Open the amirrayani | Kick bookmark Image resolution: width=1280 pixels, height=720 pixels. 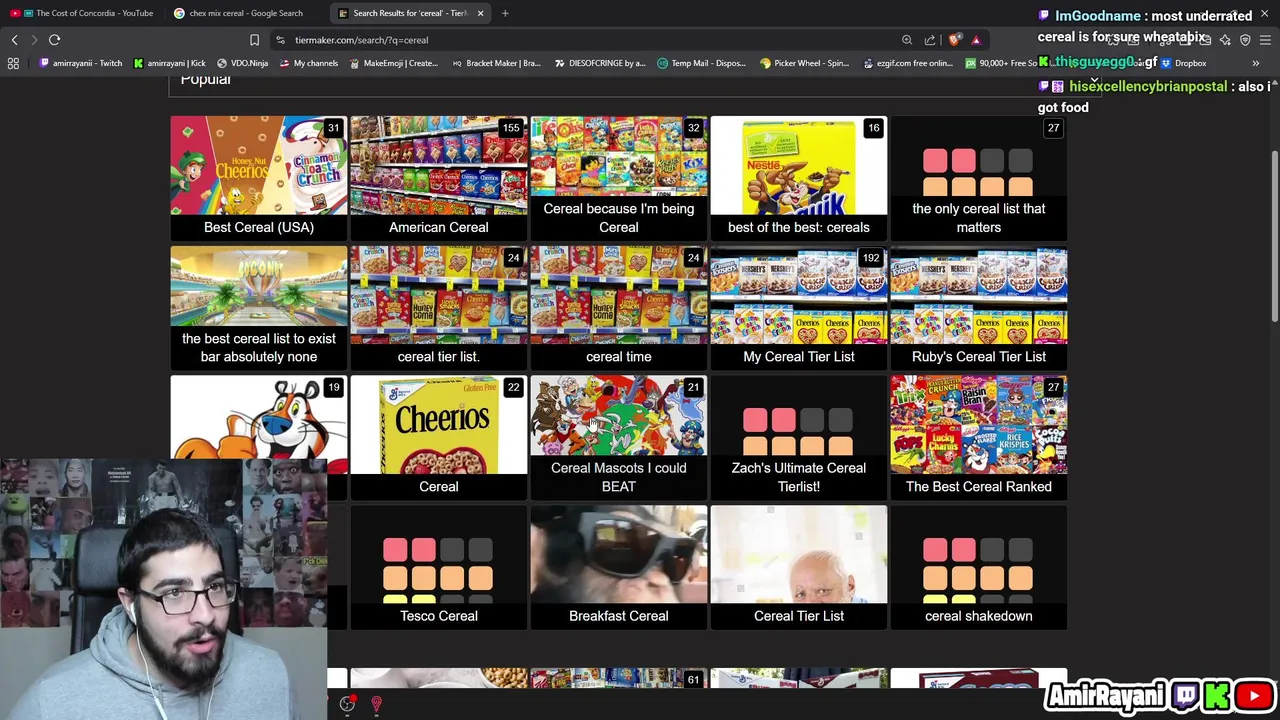tap(169, 63)
